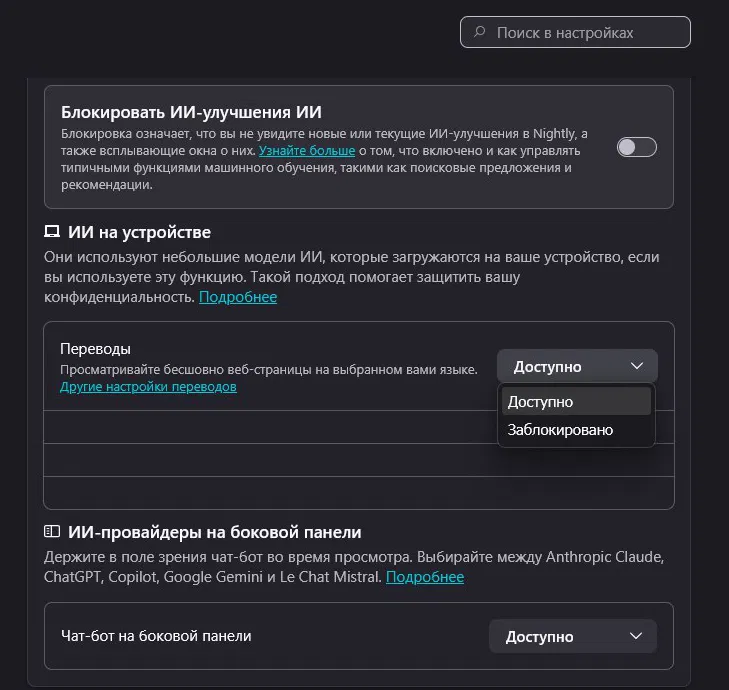Click the "Чат-бот на боковой панели" label
This screenshot has width=729, height=690.
(156, 636)
